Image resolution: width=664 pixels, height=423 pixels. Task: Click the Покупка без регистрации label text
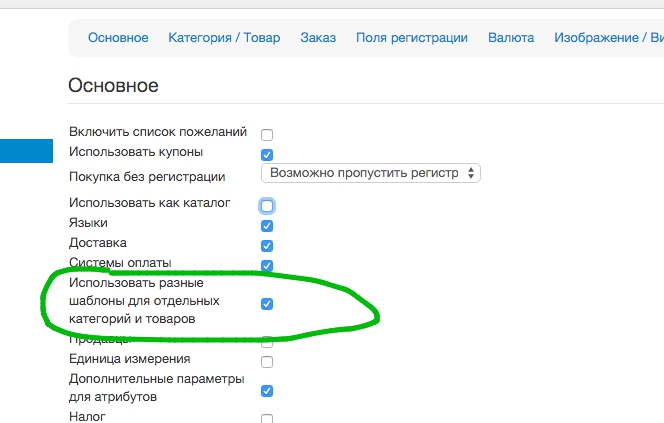(x=147, y=177)
